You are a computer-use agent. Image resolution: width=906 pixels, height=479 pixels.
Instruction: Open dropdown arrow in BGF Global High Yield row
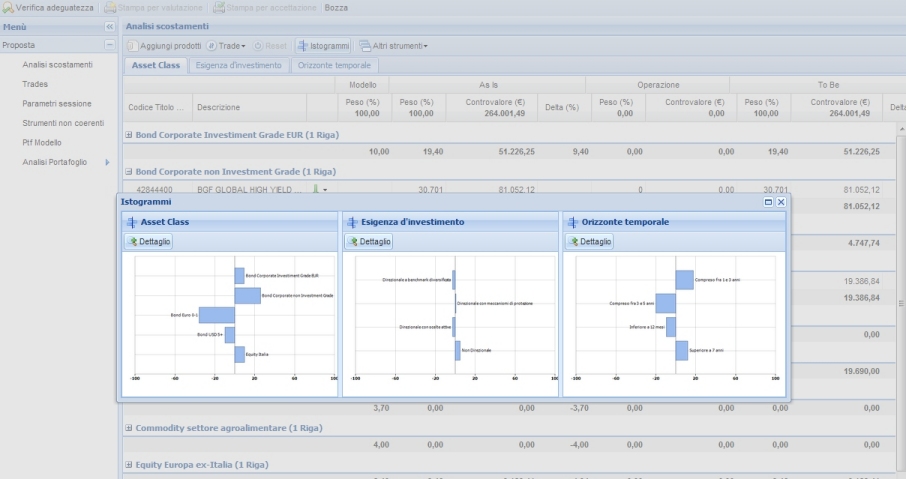click(x=325, y=190)
